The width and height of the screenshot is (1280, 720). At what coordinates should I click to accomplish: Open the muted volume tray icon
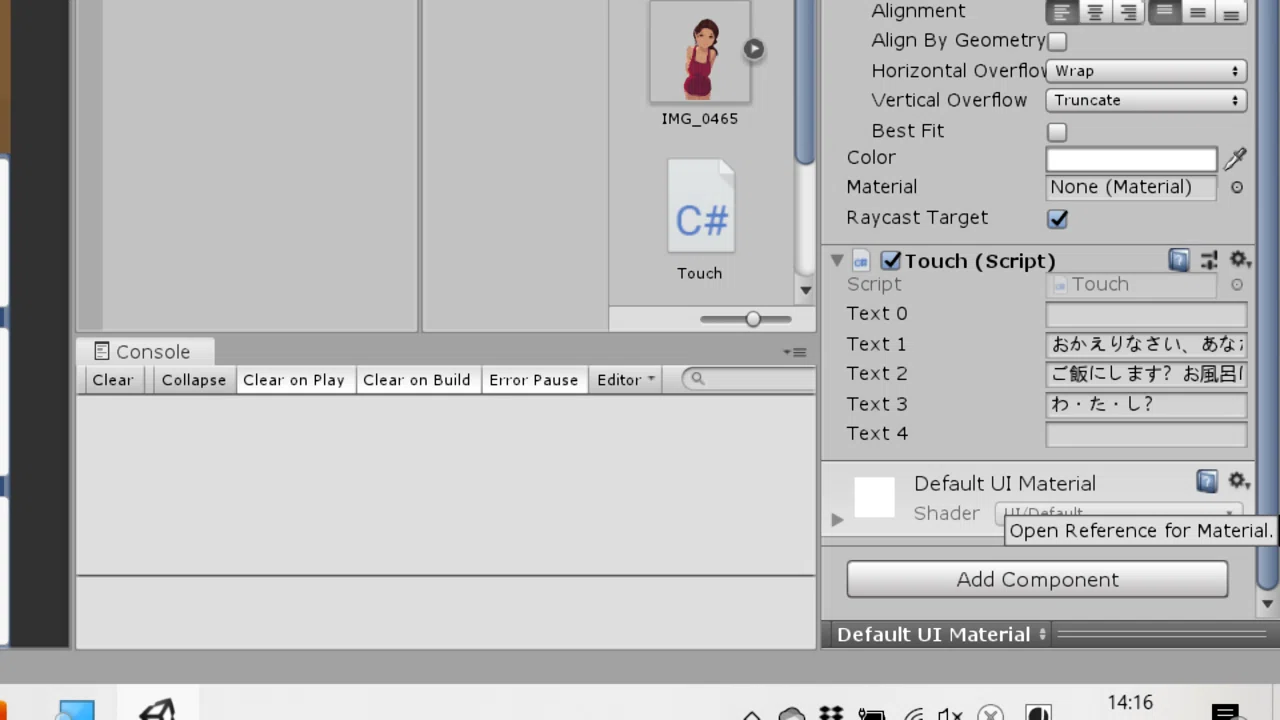950,714
